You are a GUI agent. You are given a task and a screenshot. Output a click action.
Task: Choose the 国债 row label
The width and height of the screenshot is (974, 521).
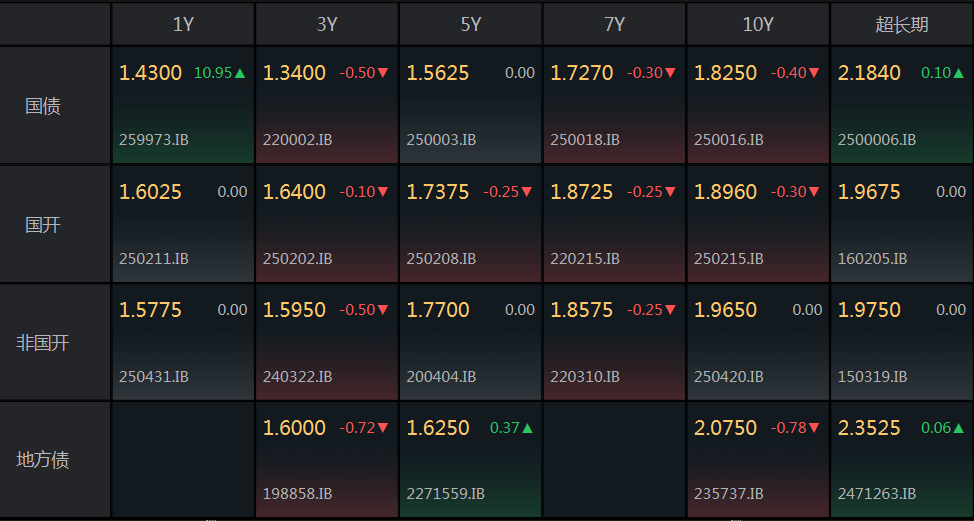(x=43, y=105)
